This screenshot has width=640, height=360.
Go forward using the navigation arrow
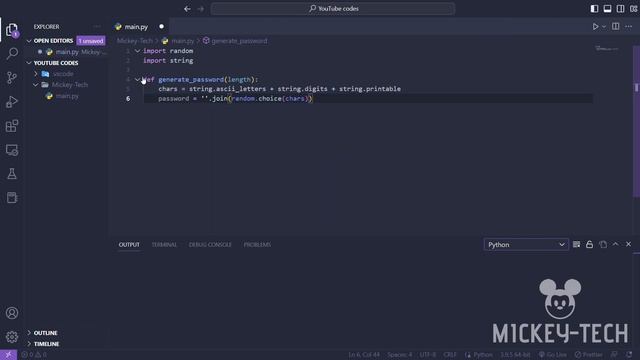pos(200,9)
